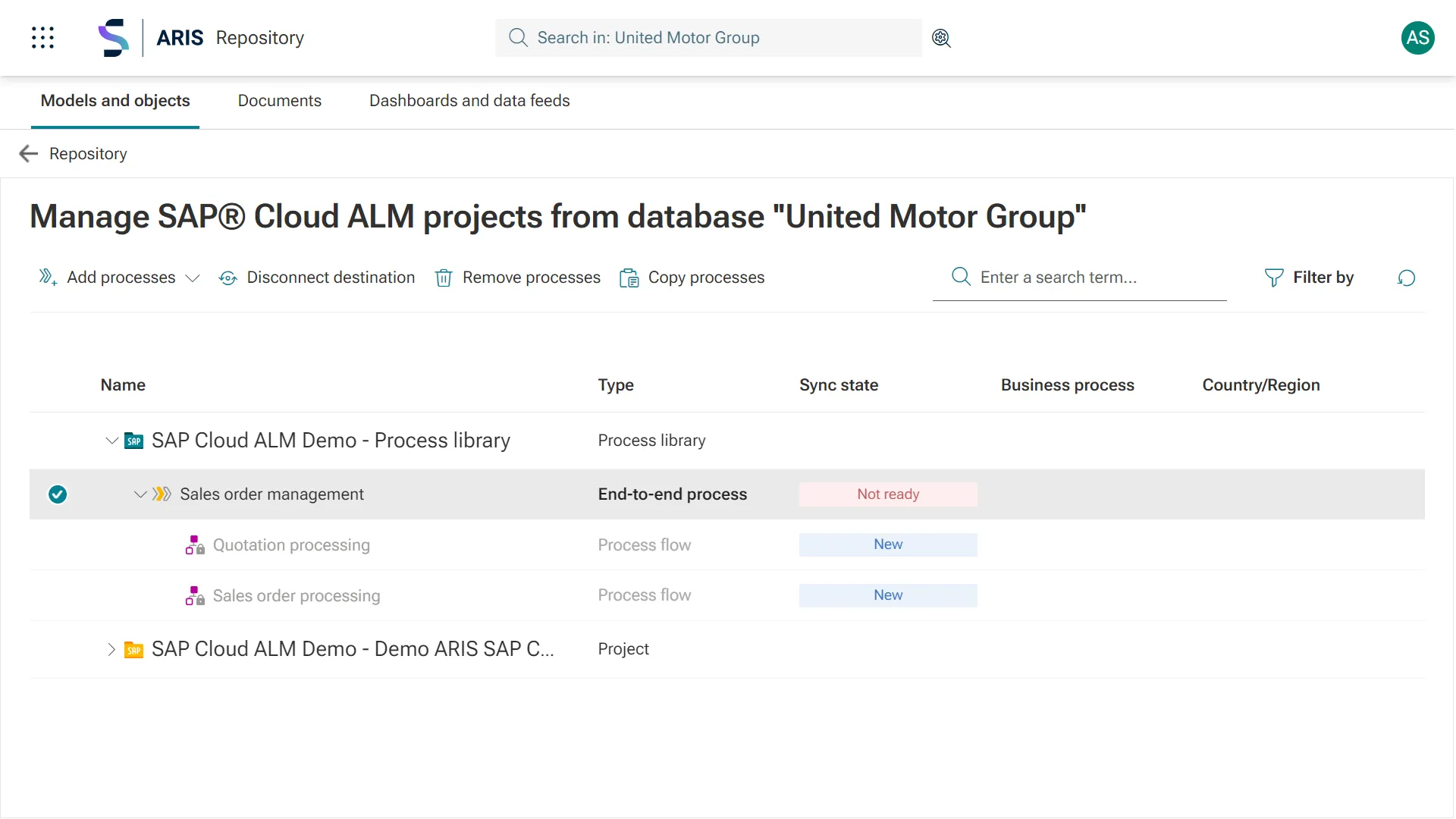The width and height of the screenshot is (1456, 819).
Task: Click Disconnect destination button
Action: (317, 278)
